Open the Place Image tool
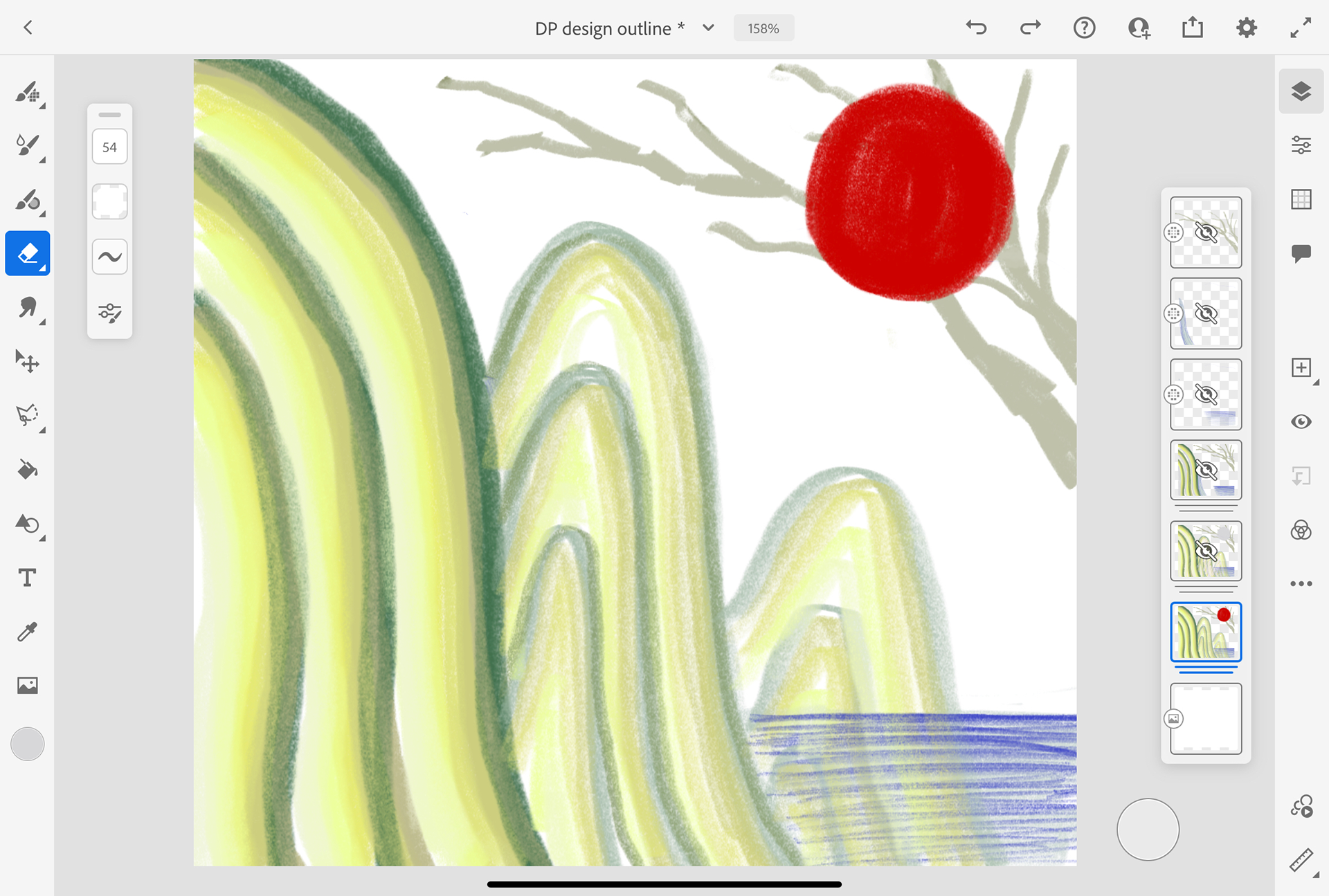Image resolution: width=1329 pixels, height=896 pixels. point(28,685)
